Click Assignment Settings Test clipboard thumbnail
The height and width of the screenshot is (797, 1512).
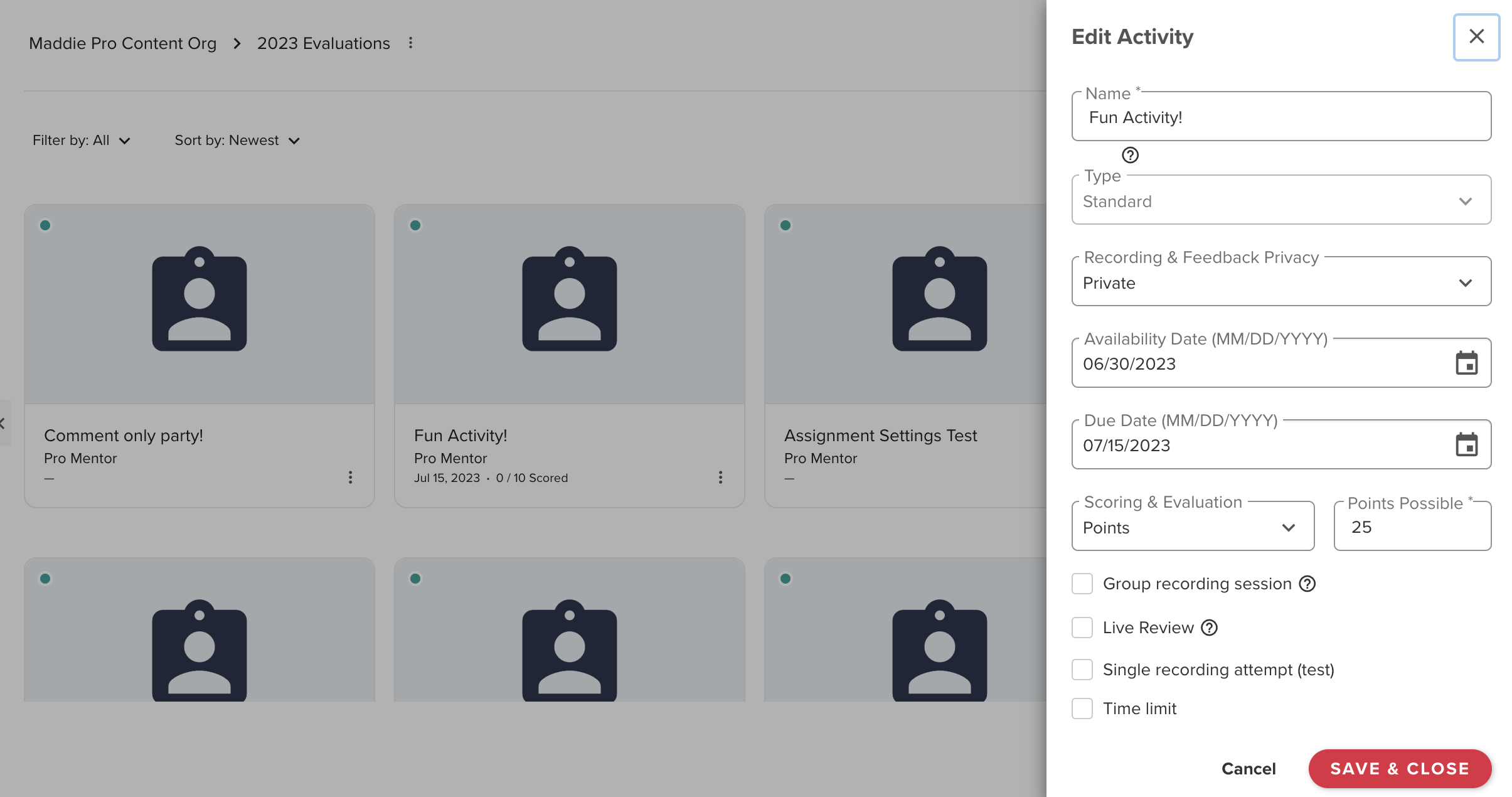pos(940,299)
